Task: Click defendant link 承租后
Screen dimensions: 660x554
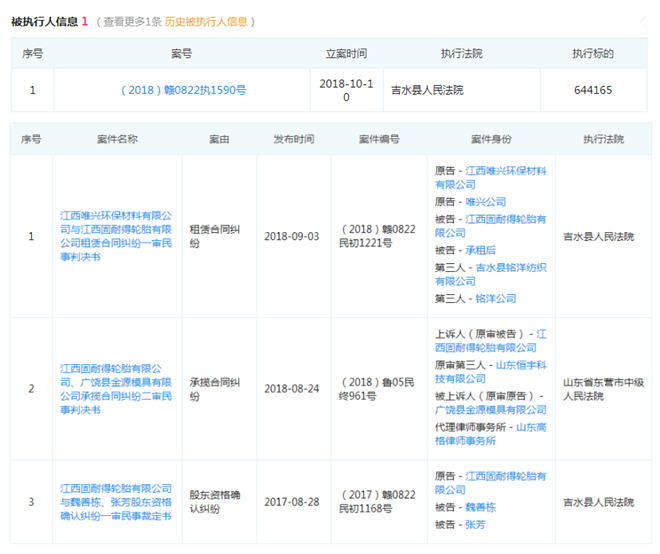Action: (x=481, y=250)
